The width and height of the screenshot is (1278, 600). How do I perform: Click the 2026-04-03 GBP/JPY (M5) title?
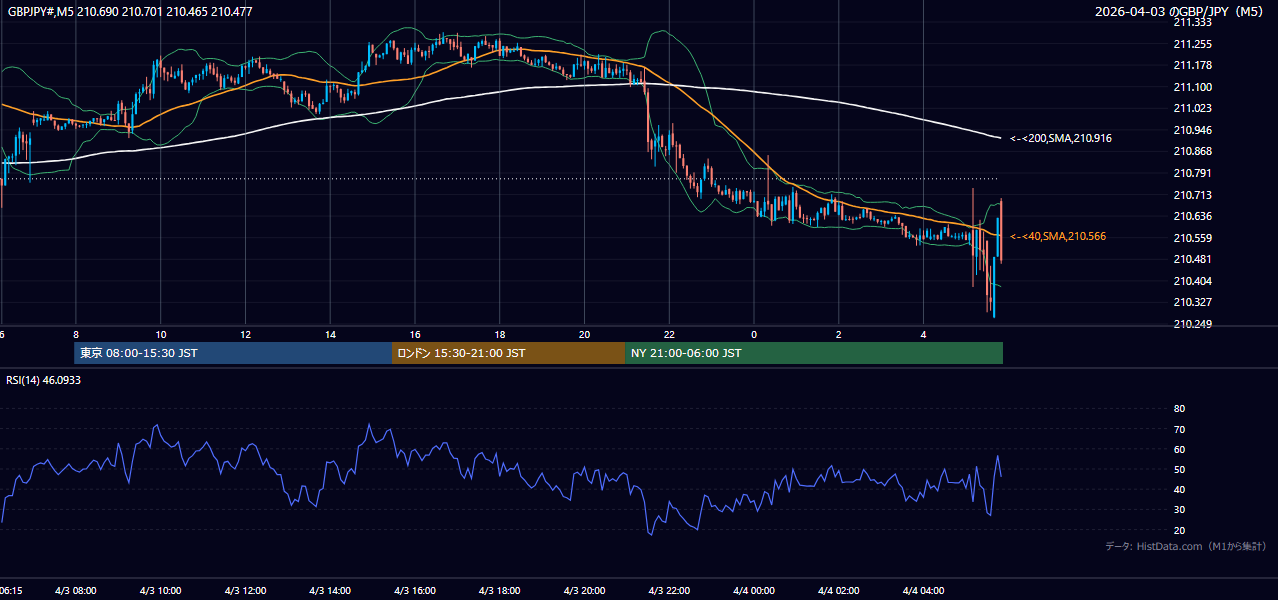pyautogui.click(x=1181, y=11)
